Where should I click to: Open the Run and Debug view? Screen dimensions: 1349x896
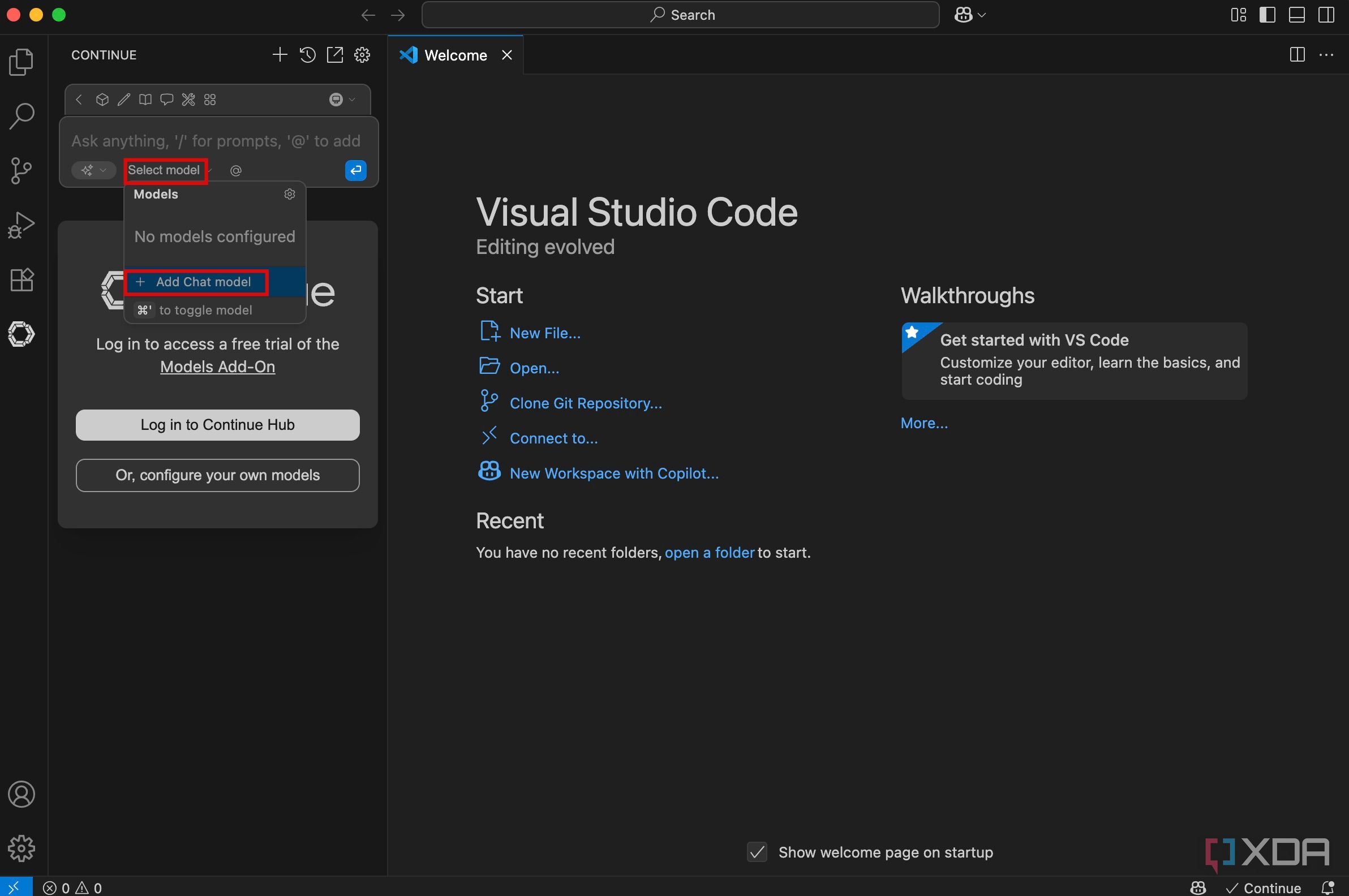tap(21, 225)
